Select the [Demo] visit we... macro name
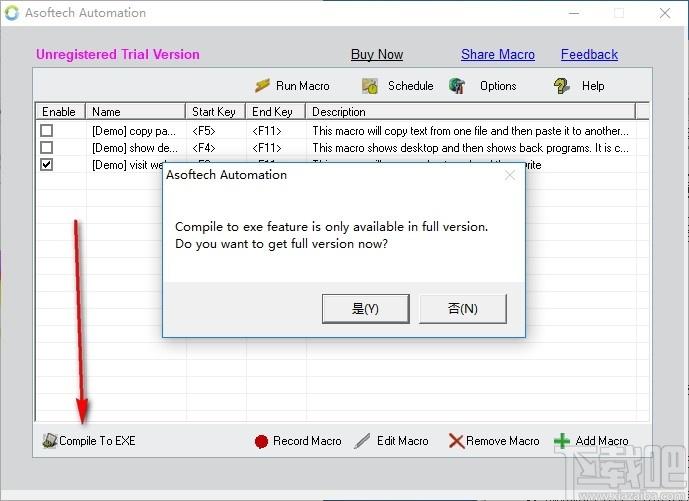 click(127, 165)
